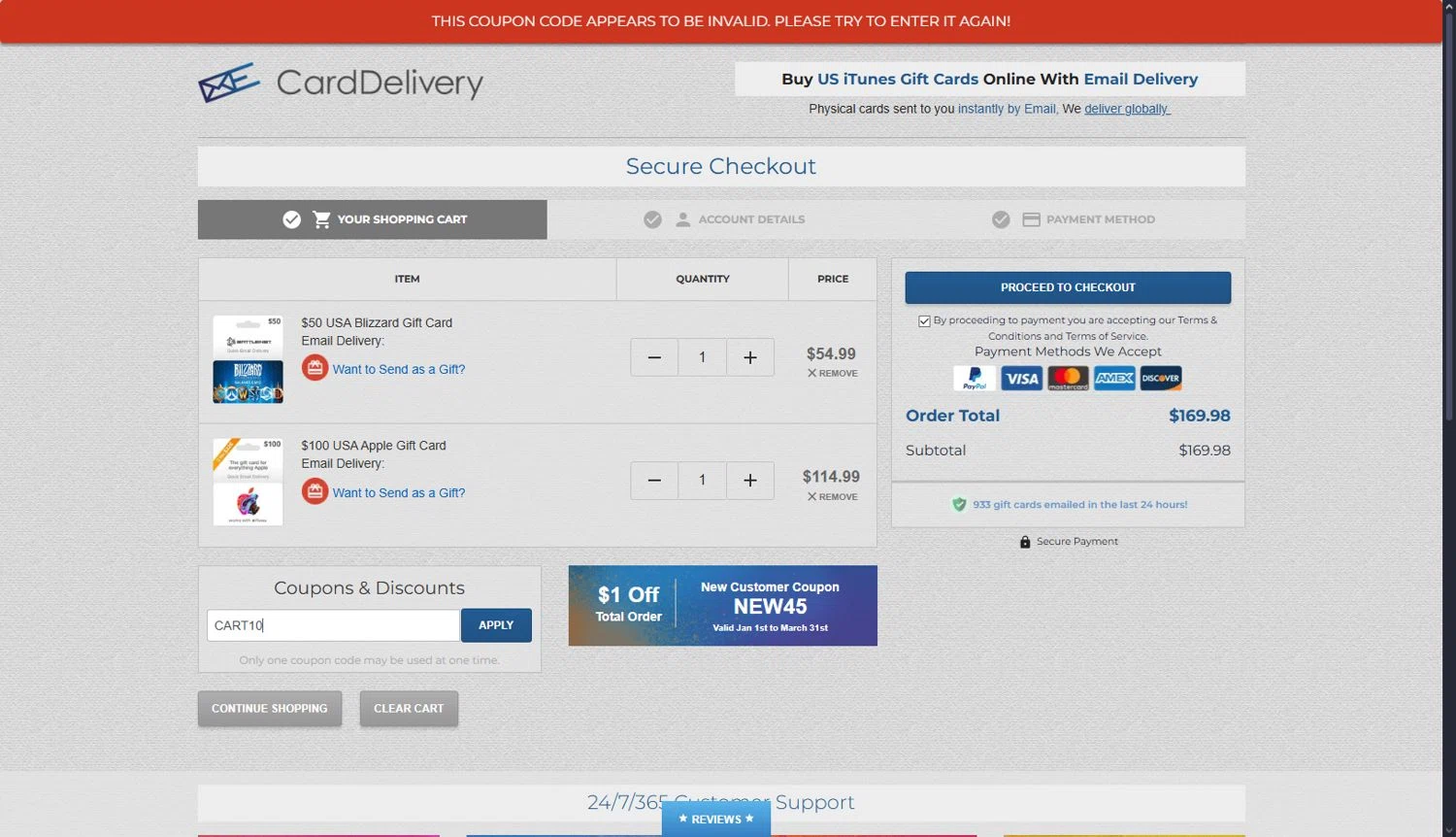This screenshot has height=837, width=1456.
Task: Click 'Buy US iTunes Gift Cards Online' headline
Action: pyautogui.click(x=990, y=80)
